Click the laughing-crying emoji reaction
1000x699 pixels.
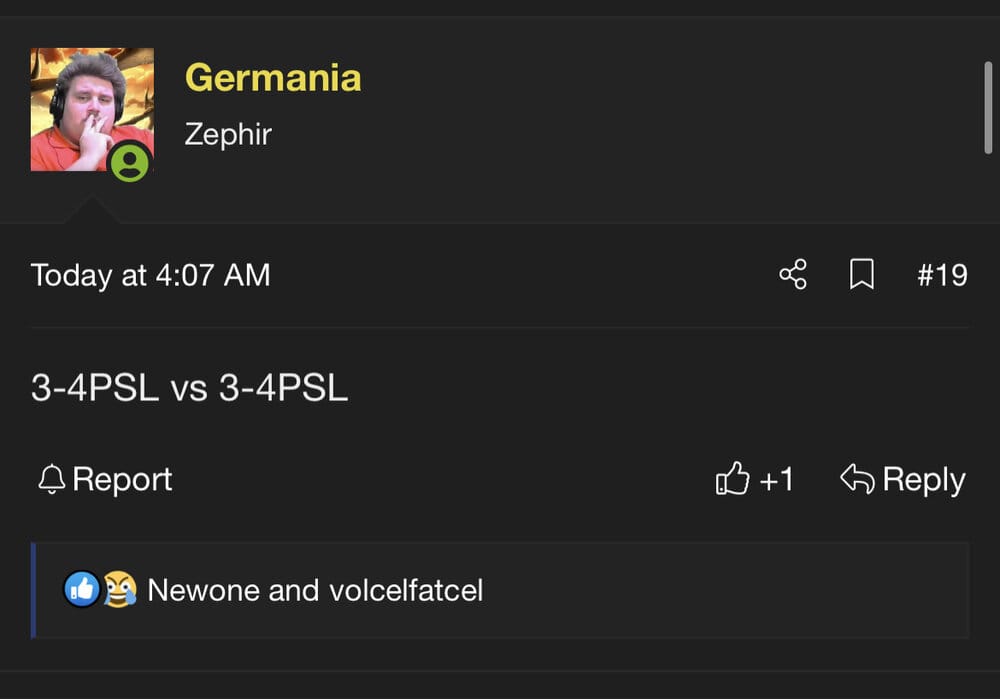(x=120, y=589)
